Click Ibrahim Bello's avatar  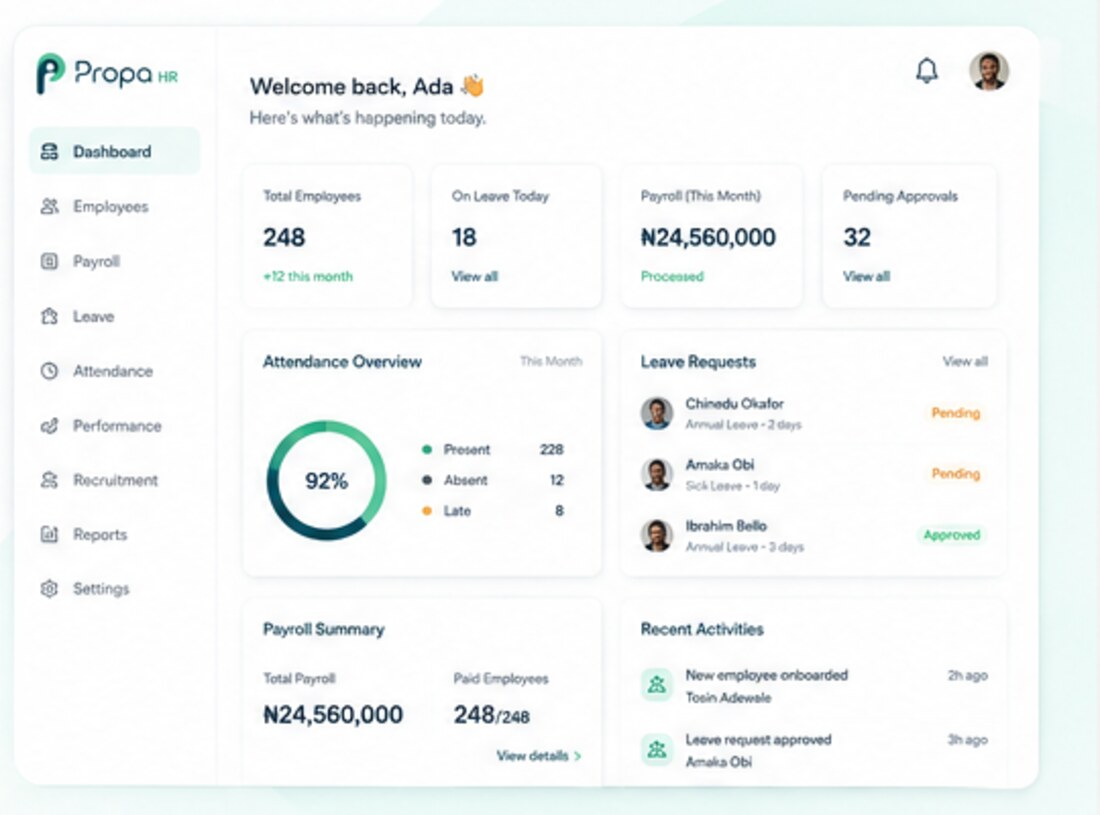pos(657,536)
